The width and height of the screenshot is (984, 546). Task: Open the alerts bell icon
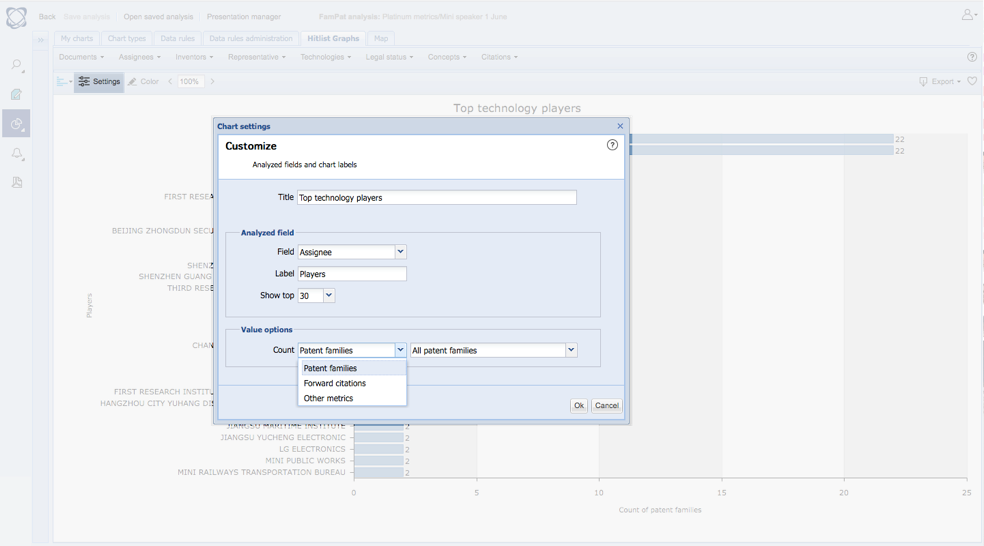coord(16,154)
